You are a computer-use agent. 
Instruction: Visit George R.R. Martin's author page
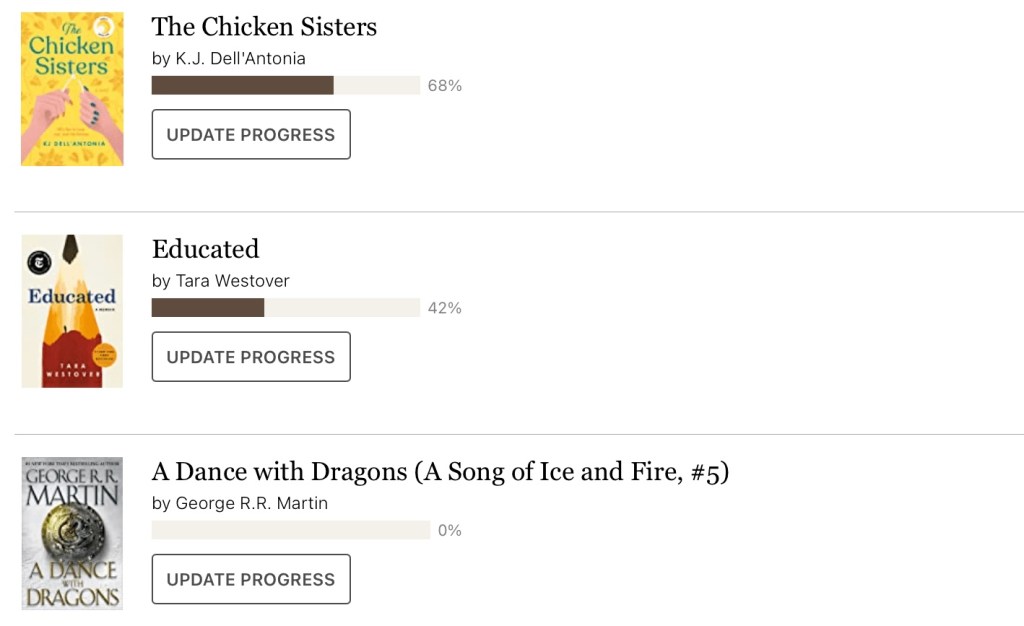tap(251, 503)
